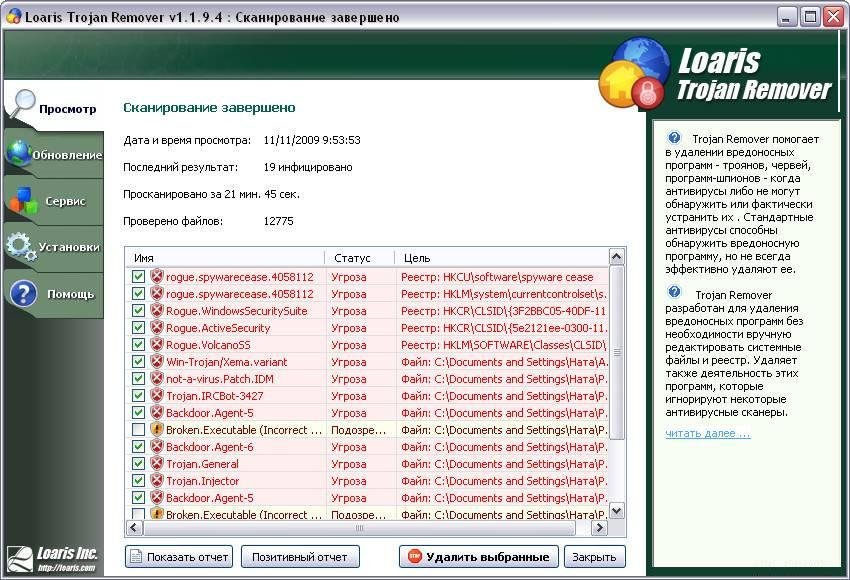
Task: Click the horizontal scrollbar right arrow
Action: pos(599,527)
